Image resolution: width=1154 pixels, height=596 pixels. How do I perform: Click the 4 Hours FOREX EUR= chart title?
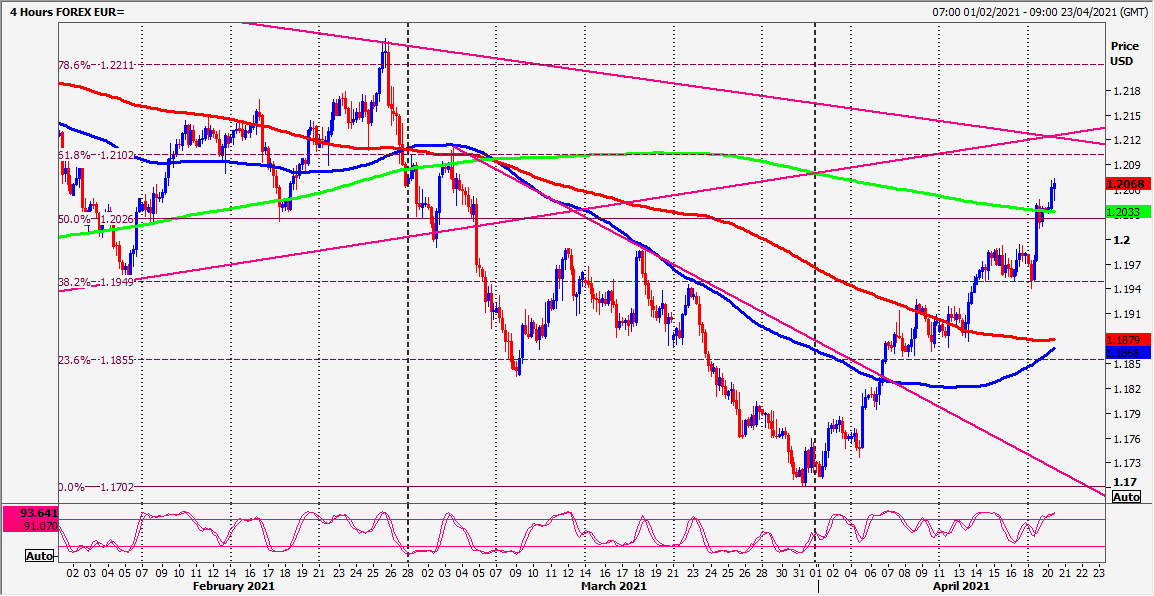point(65,11)
